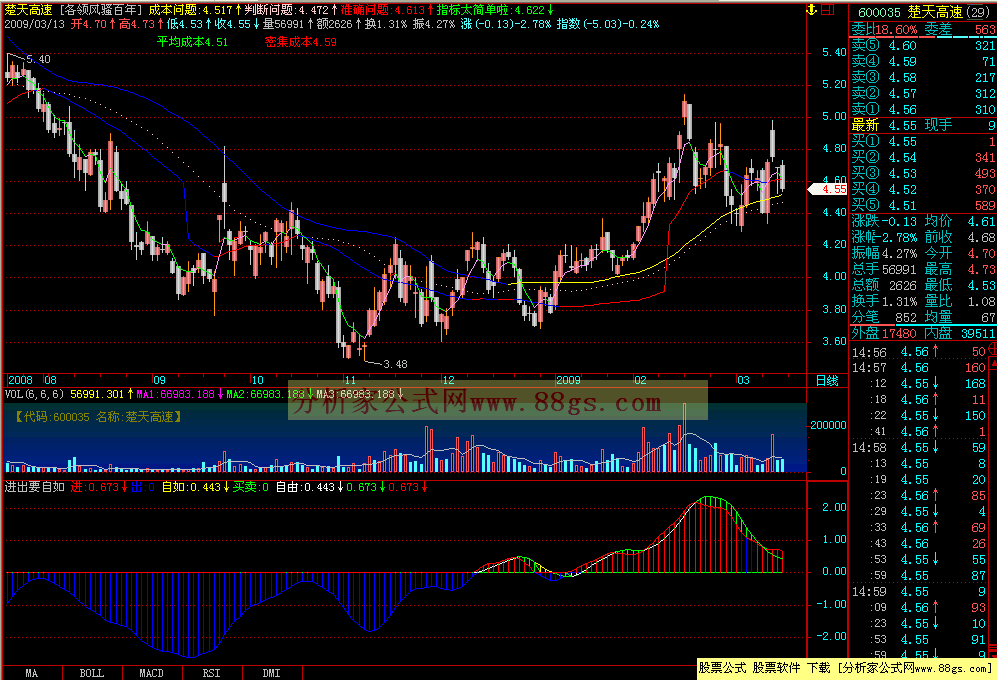Click the 买② bid row priced 4.54
Screen dimensions: 997x680
[x=923, y=157]
